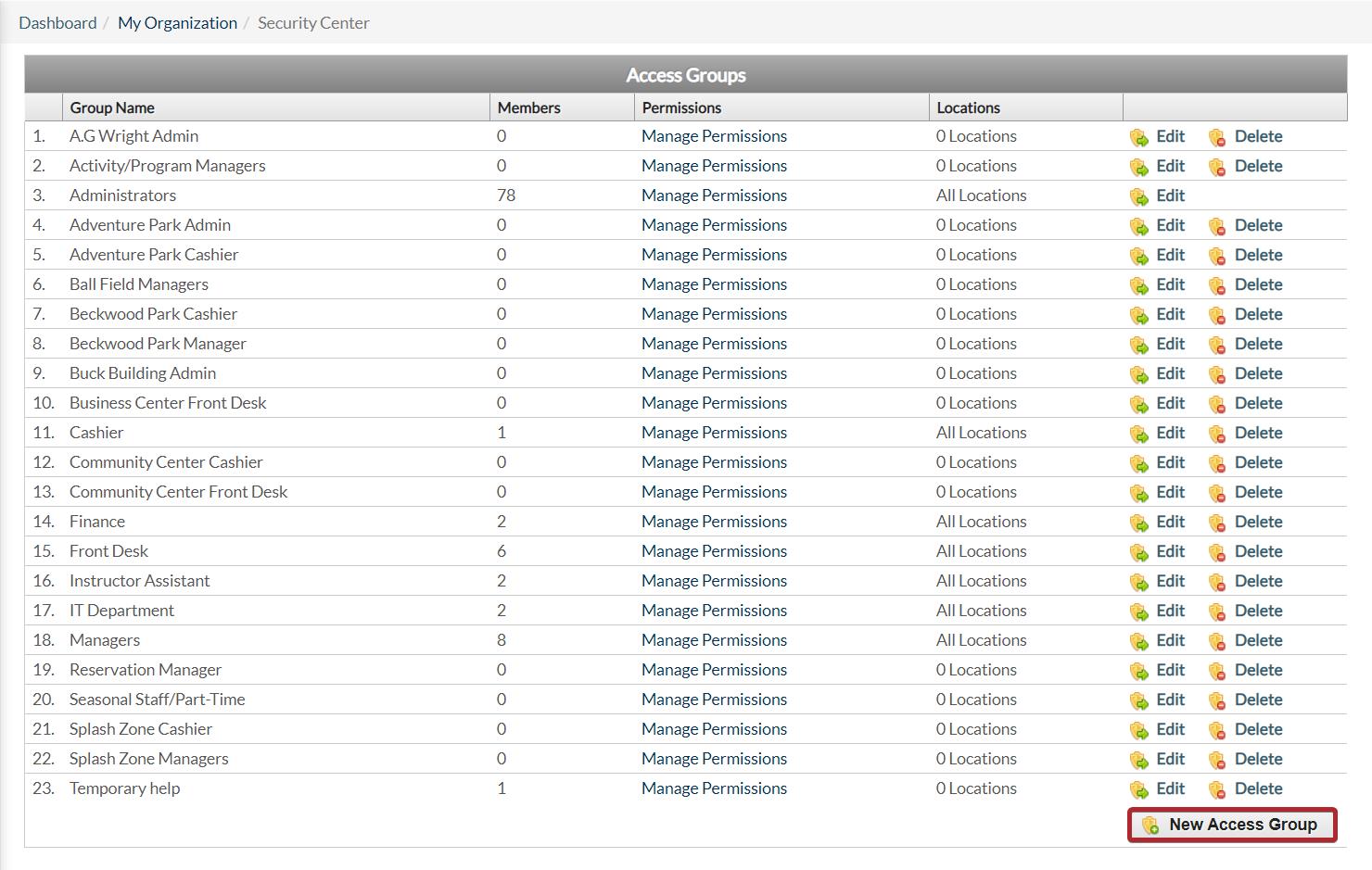Viewport: 1372px width, 870px height.
Task: Click the delete icon in the Finance row
Action: 1217,523
